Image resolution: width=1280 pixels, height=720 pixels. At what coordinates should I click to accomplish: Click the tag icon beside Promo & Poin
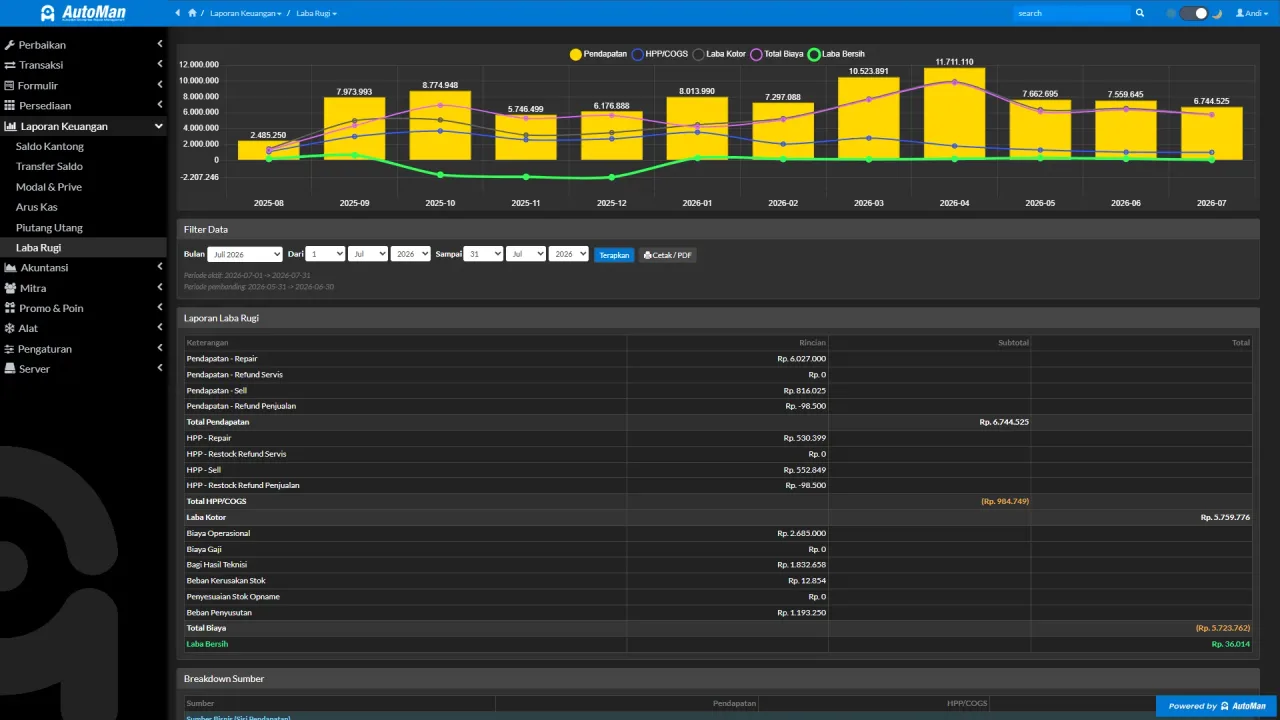pyautogui.click(x=9, y=308)
